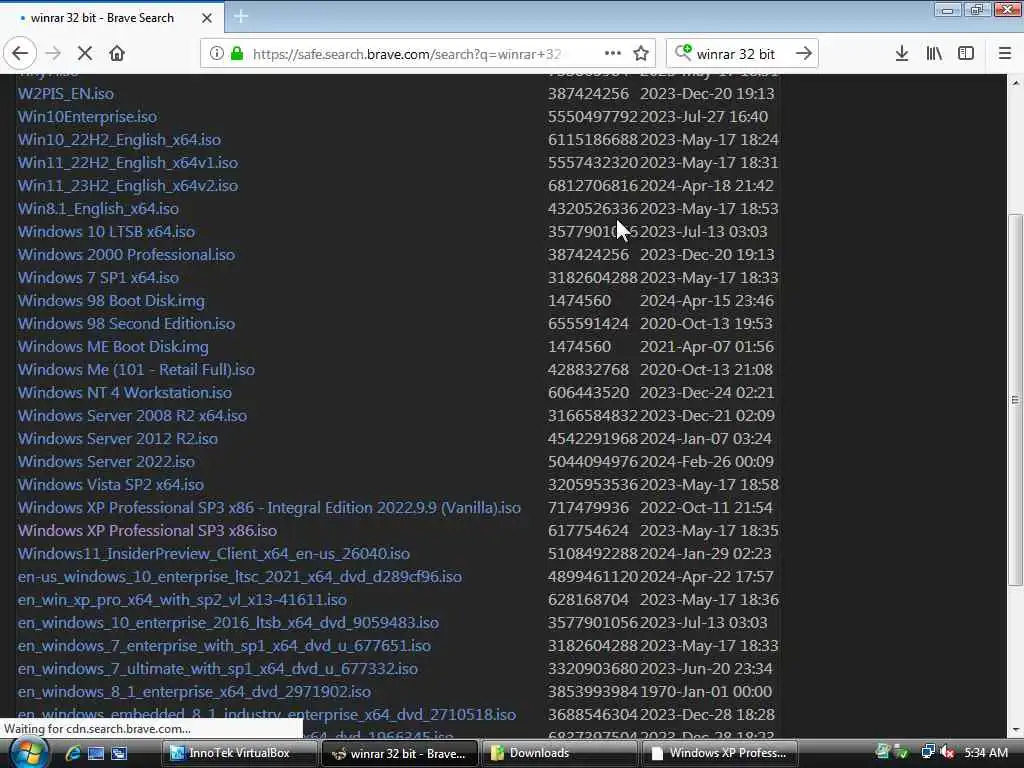Open a new tab with plus
The height and width of the screenshot is (768, 1024).
pos(241,17)
